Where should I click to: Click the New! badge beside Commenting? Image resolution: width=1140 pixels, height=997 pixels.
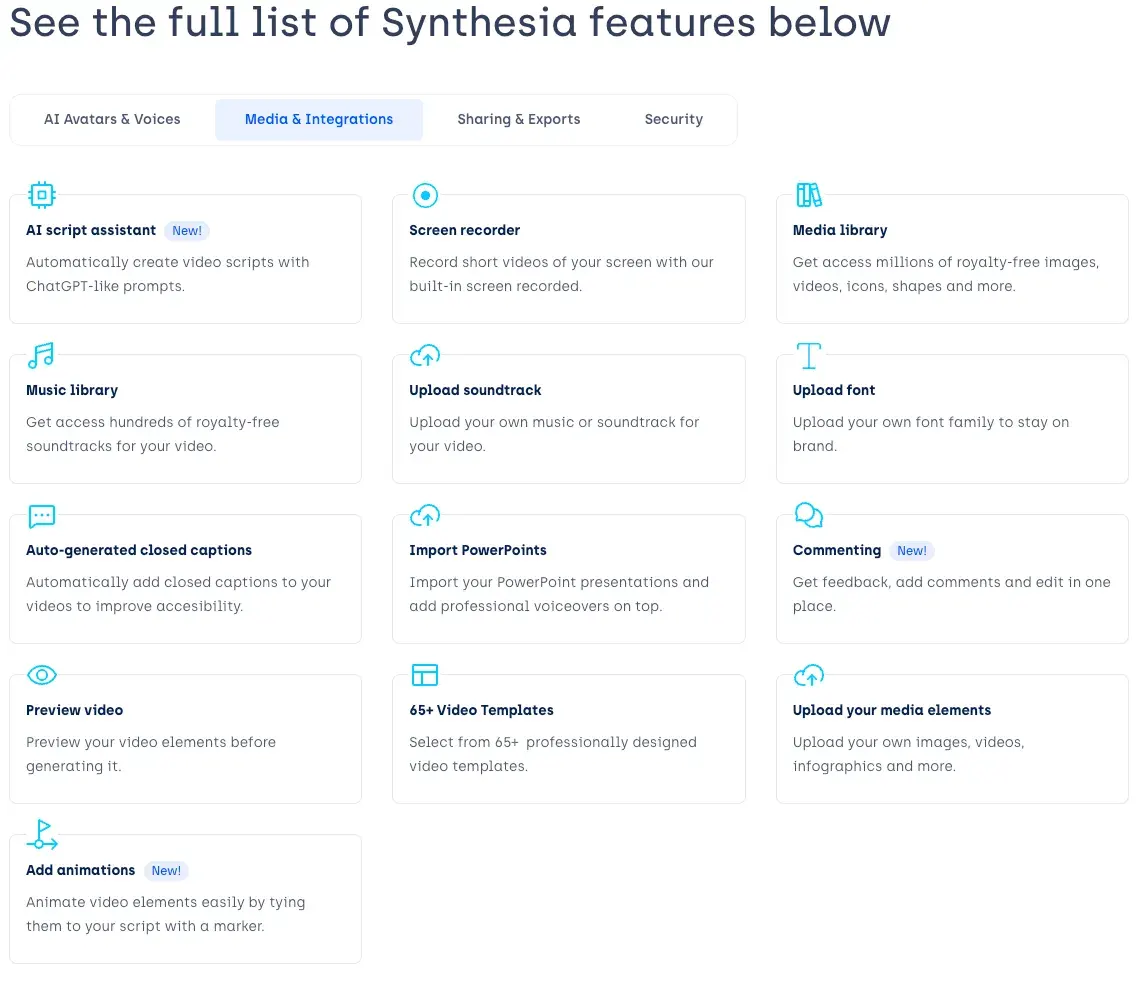[912, 550]
